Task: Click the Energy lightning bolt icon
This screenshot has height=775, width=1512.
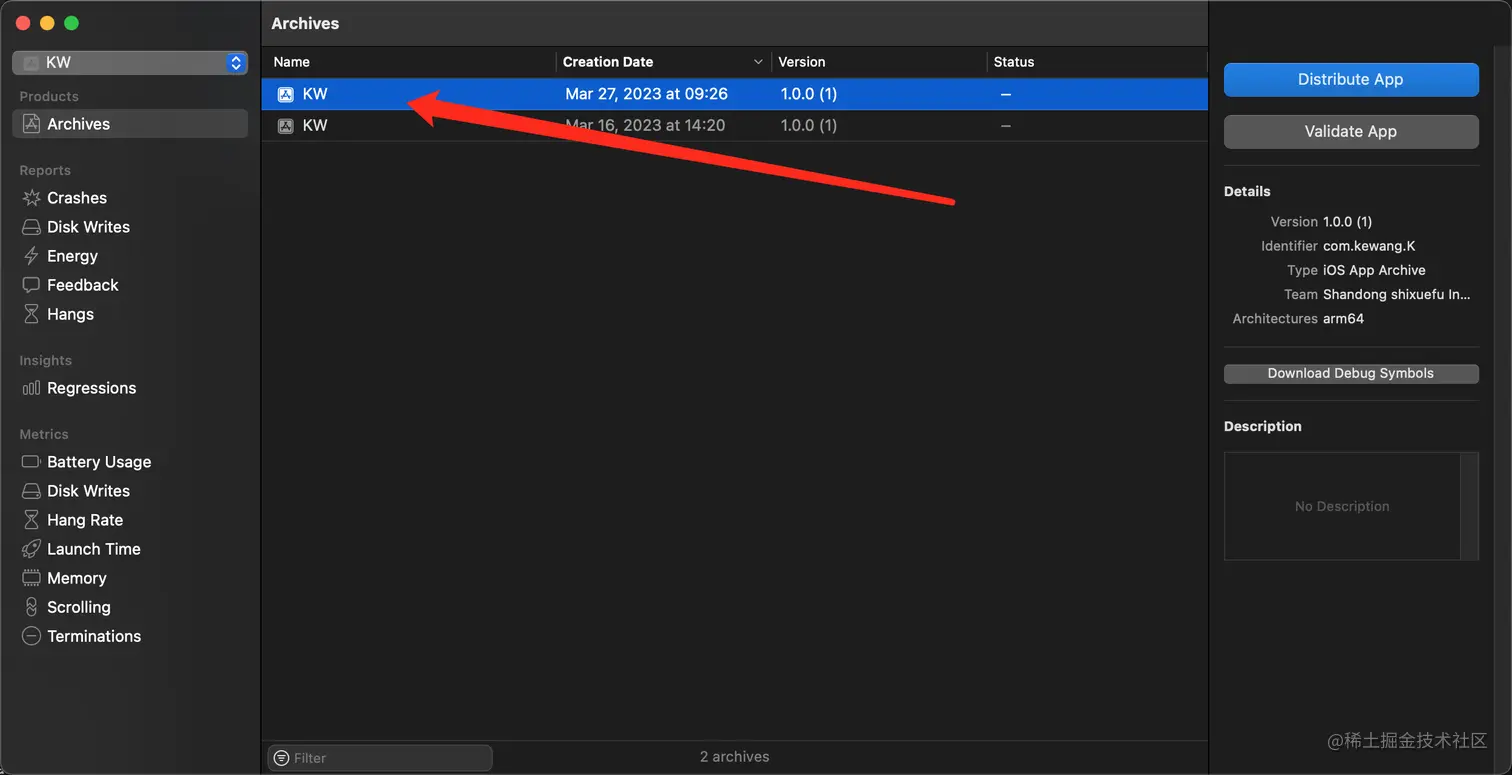Action: point(31,256)
